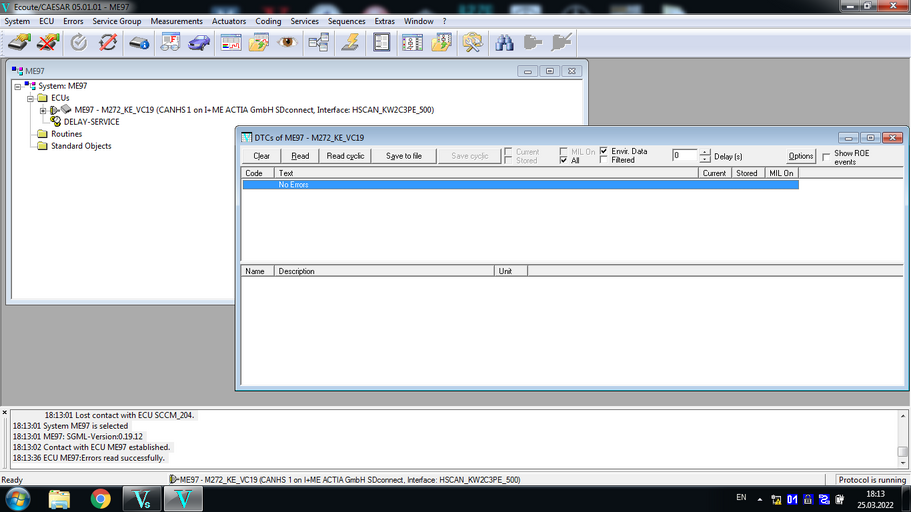
Task: Click the folder with flowchart icon
Action: [441, 42]
